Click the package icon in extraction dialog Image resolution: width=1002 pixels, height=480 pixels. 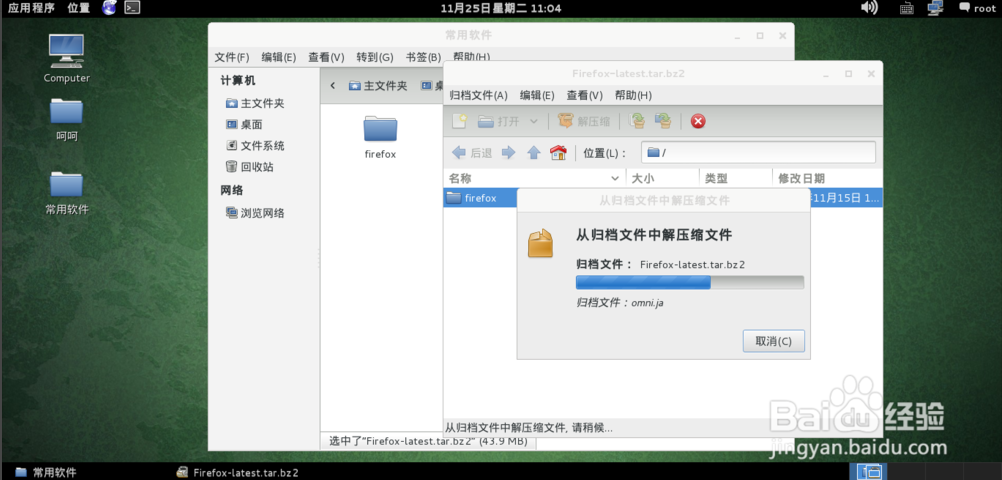540,244
